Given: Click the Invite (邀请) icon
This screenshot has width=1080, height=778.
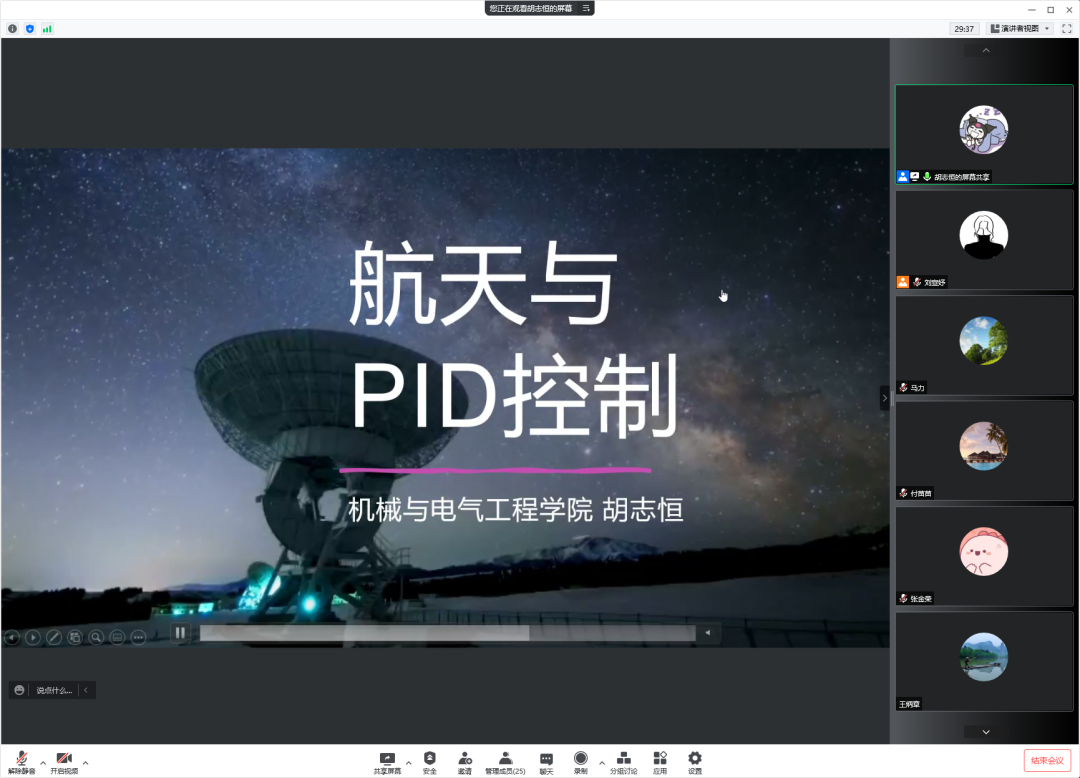Looking at the screenshot, I should pyautogui.click(x=465, y=760).
